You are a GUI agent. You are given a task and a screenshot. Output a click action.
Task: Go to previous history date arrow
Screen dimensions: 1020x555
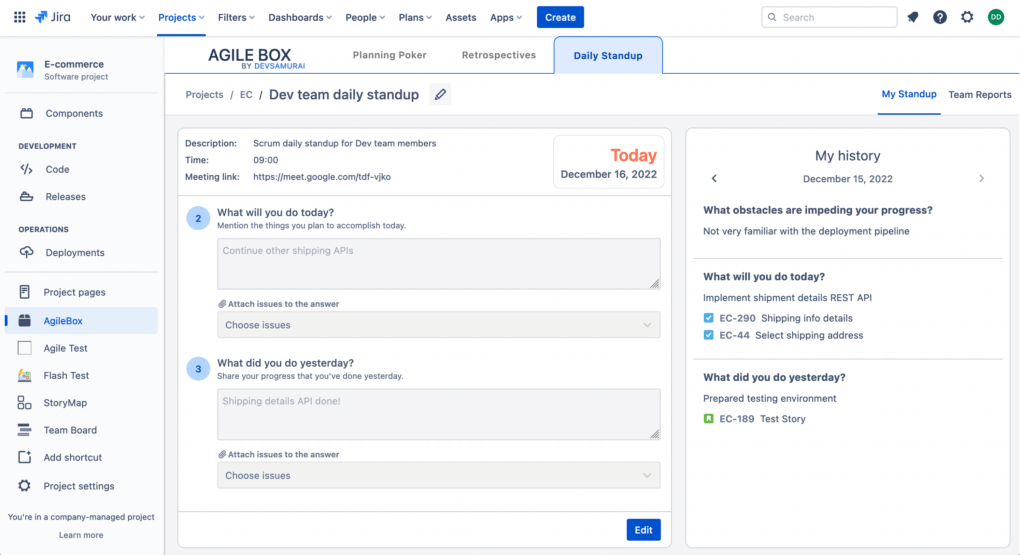point(714,178)
